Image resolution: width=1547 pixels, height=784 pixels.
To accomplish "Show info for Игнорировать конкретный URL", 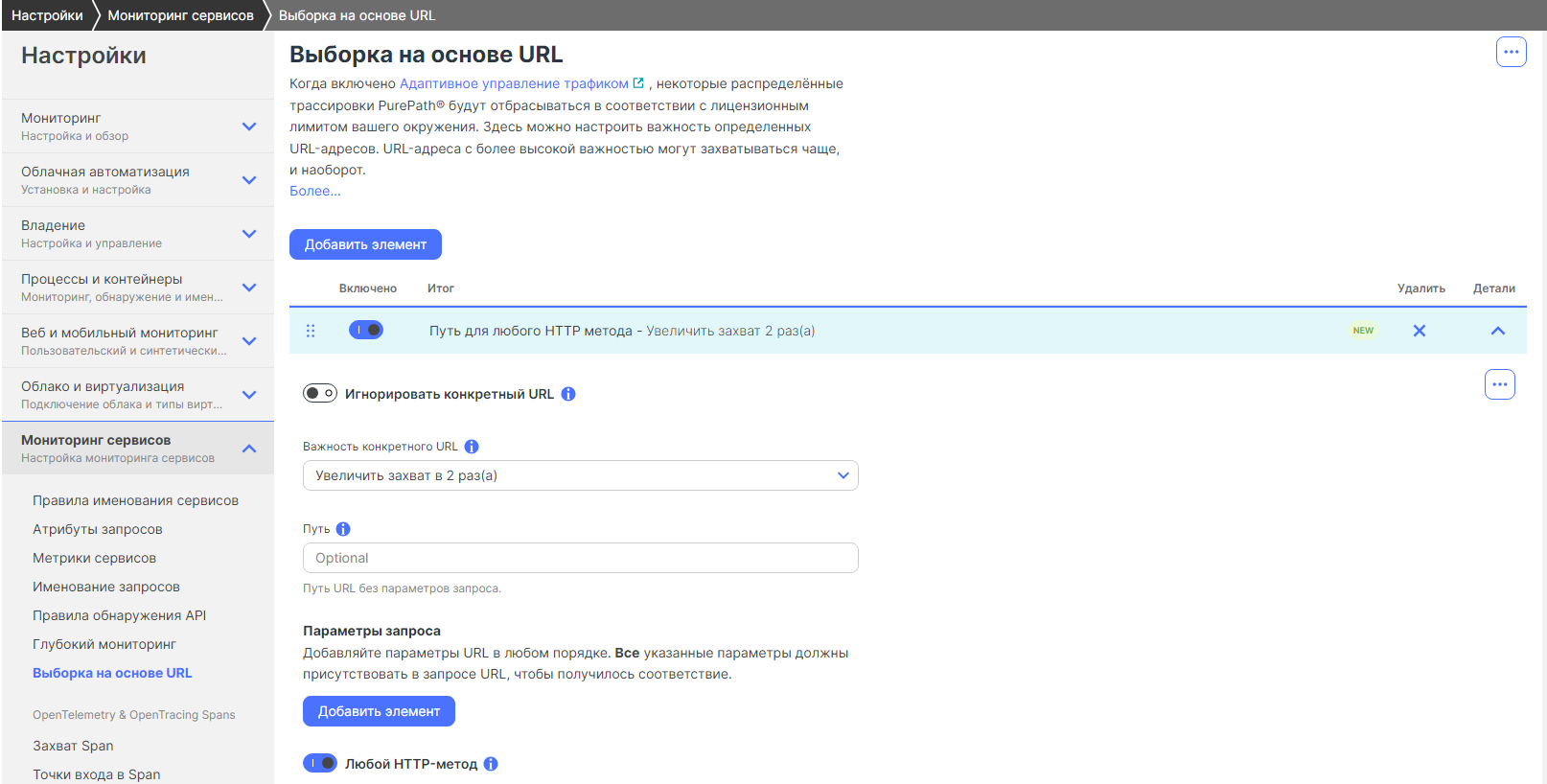I will coord(568,394).
